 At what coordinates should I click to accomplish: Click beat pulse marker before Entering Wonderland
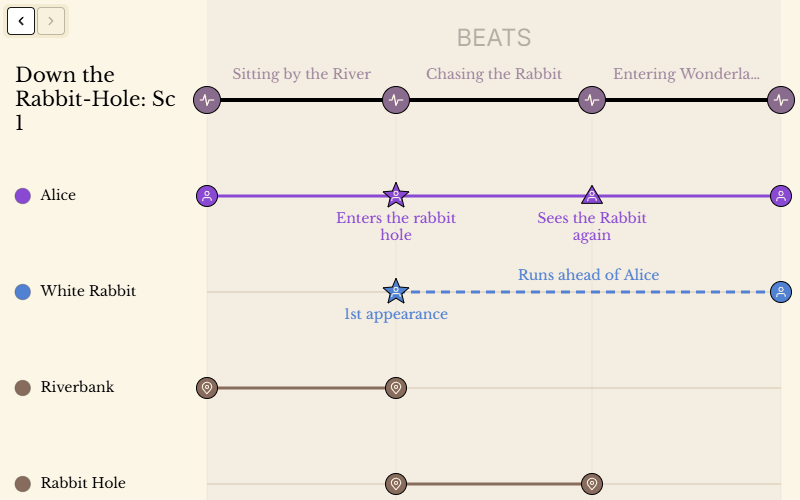pyautogui.click(x=592, y=100)
